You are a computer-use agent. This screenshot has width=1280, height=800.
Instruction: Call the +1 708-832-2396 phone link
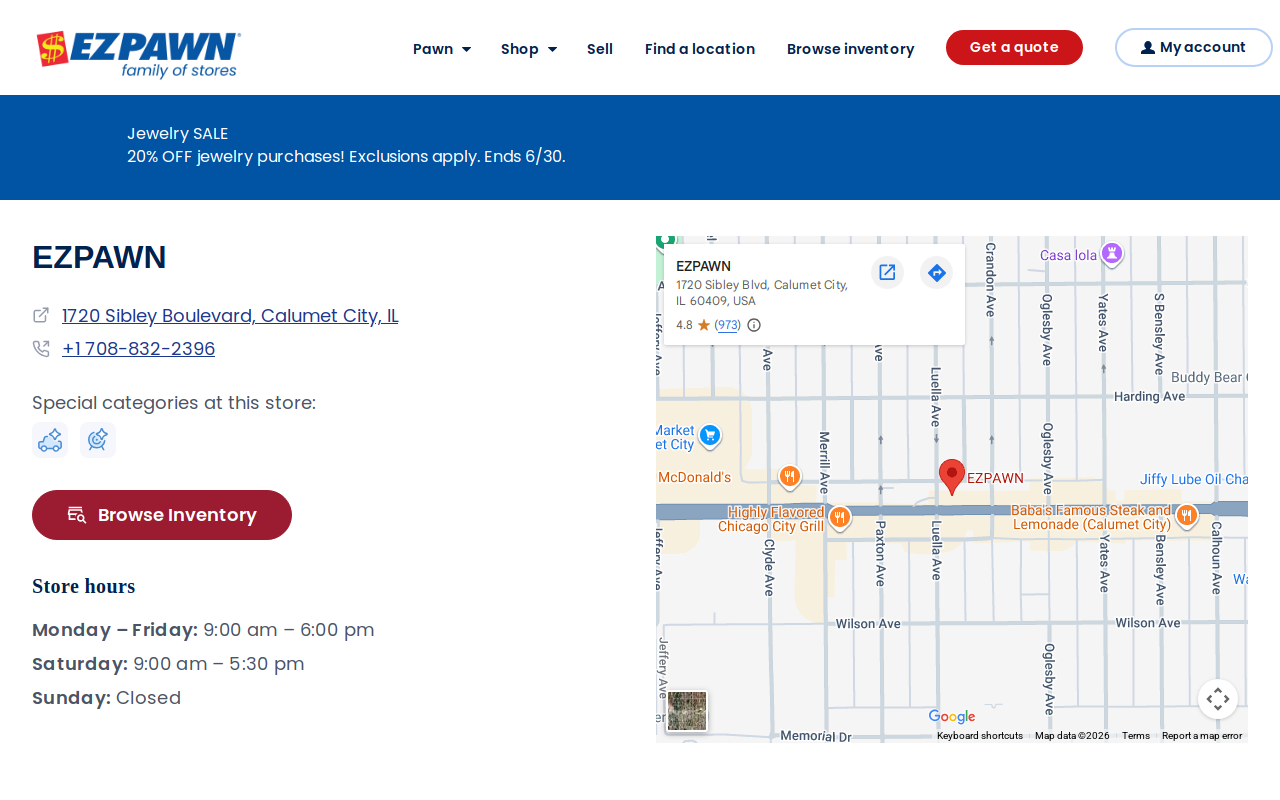(138, 349)
